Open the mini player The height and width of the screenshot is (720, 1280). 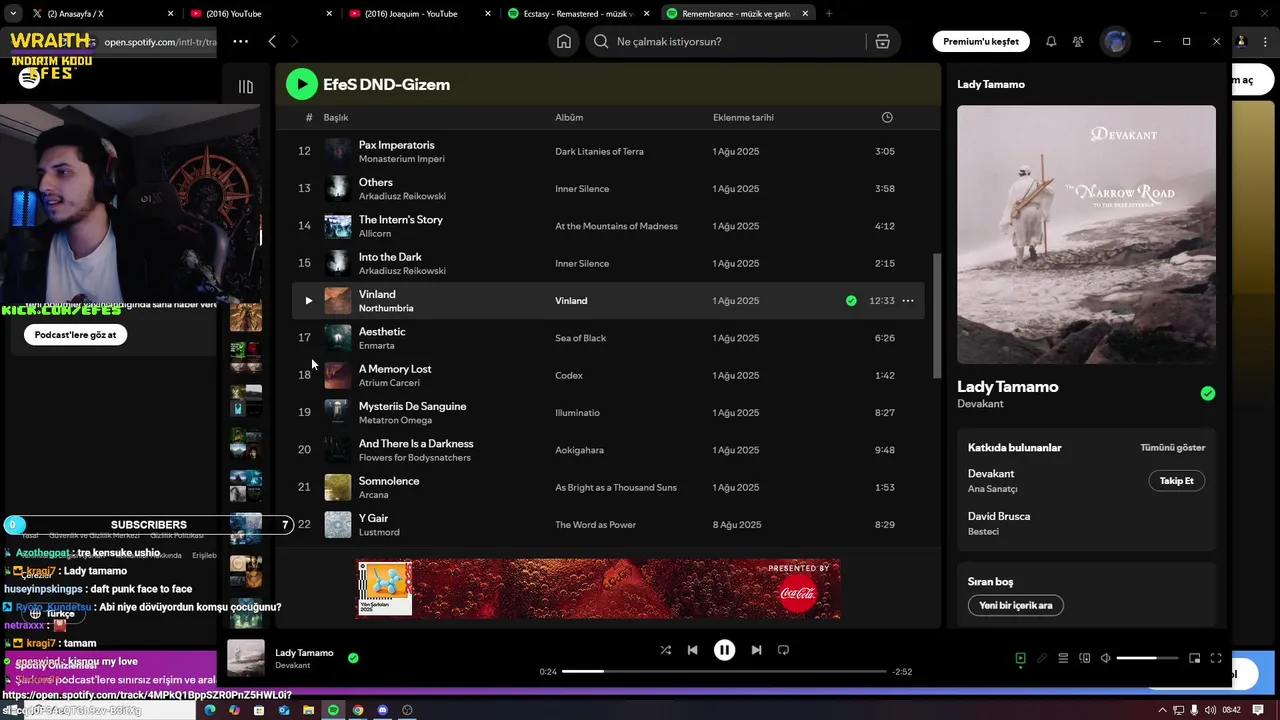point(1194,658)
